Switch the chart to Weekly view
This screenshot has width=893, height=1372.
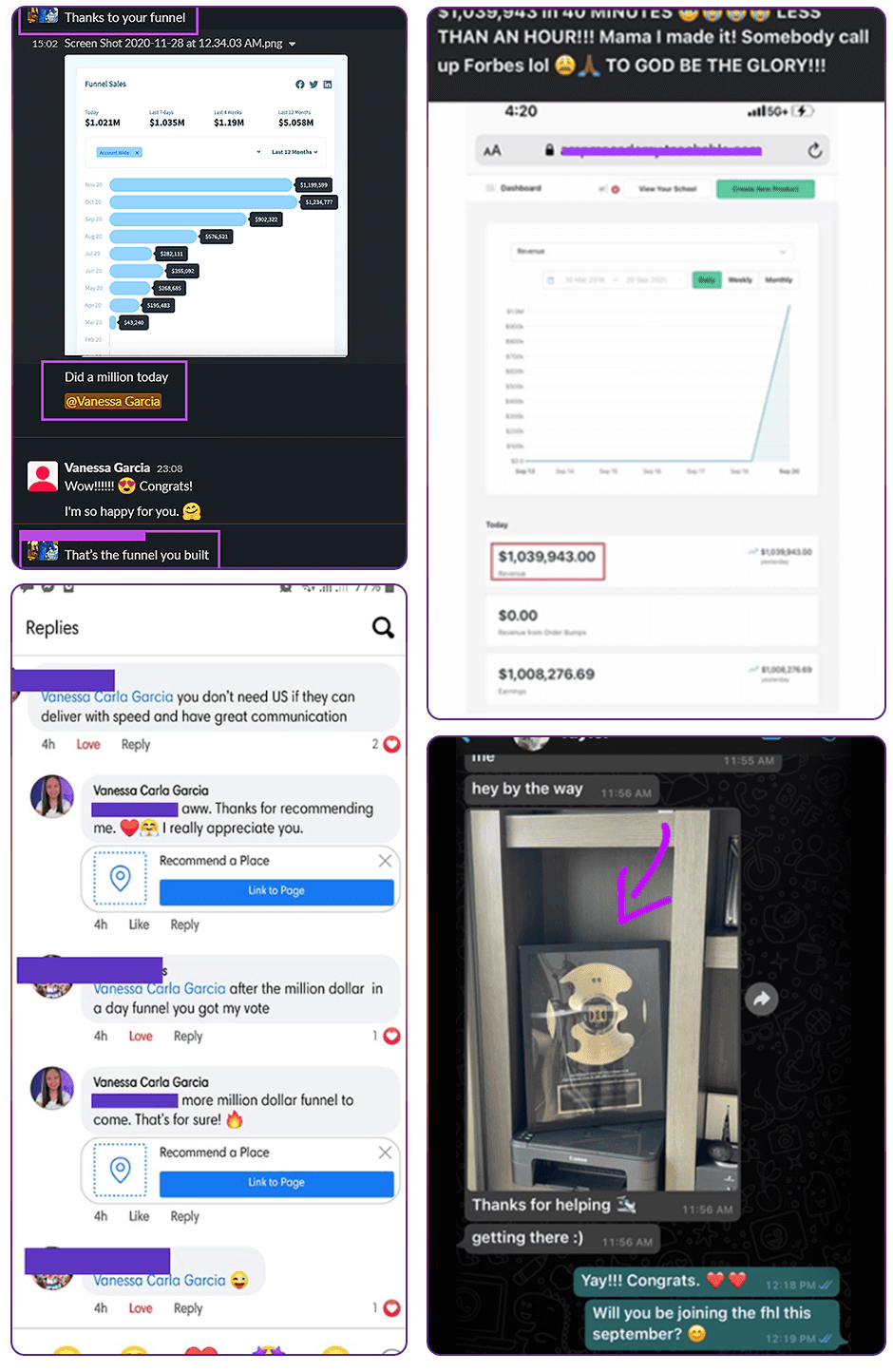(x=740, y=279)
